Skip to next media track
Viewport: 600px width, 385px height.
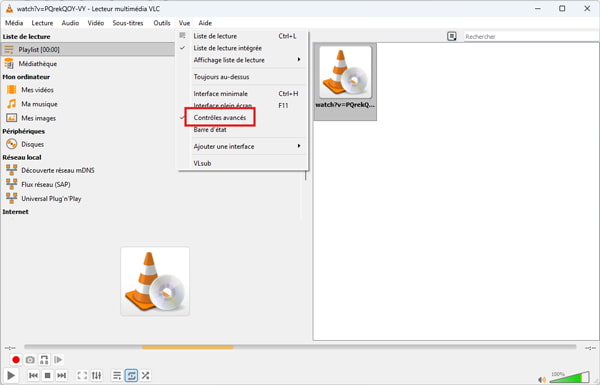[62, 375]
